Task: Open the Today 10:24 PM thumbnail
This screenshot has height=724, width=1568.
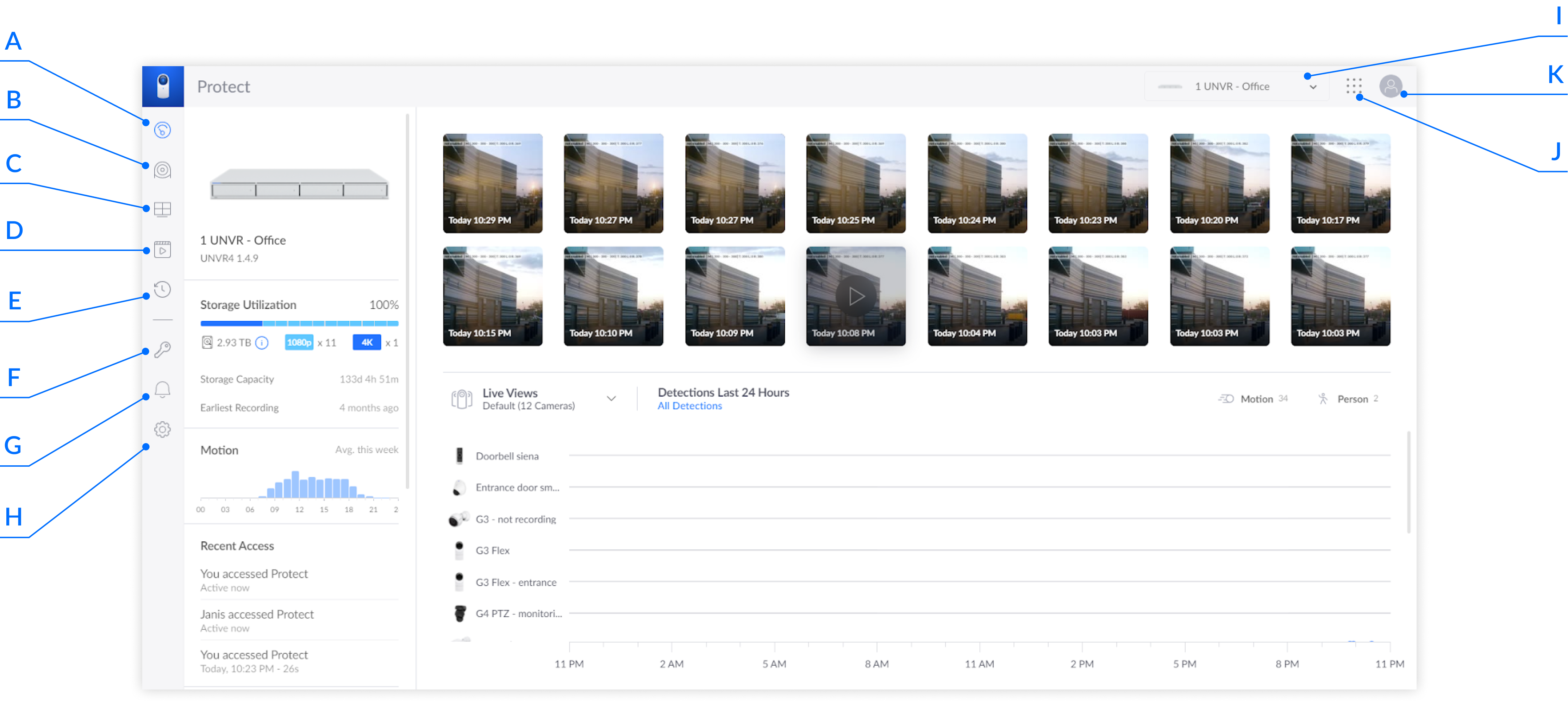Action: (977, 183)
